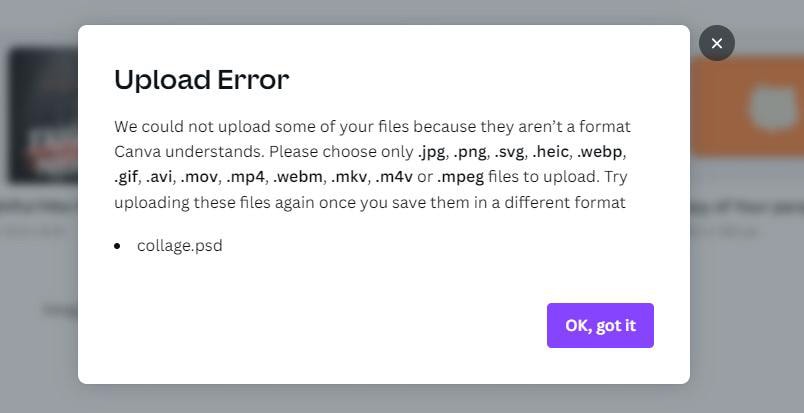Click the bold .webp format text

tap(599, 152)
